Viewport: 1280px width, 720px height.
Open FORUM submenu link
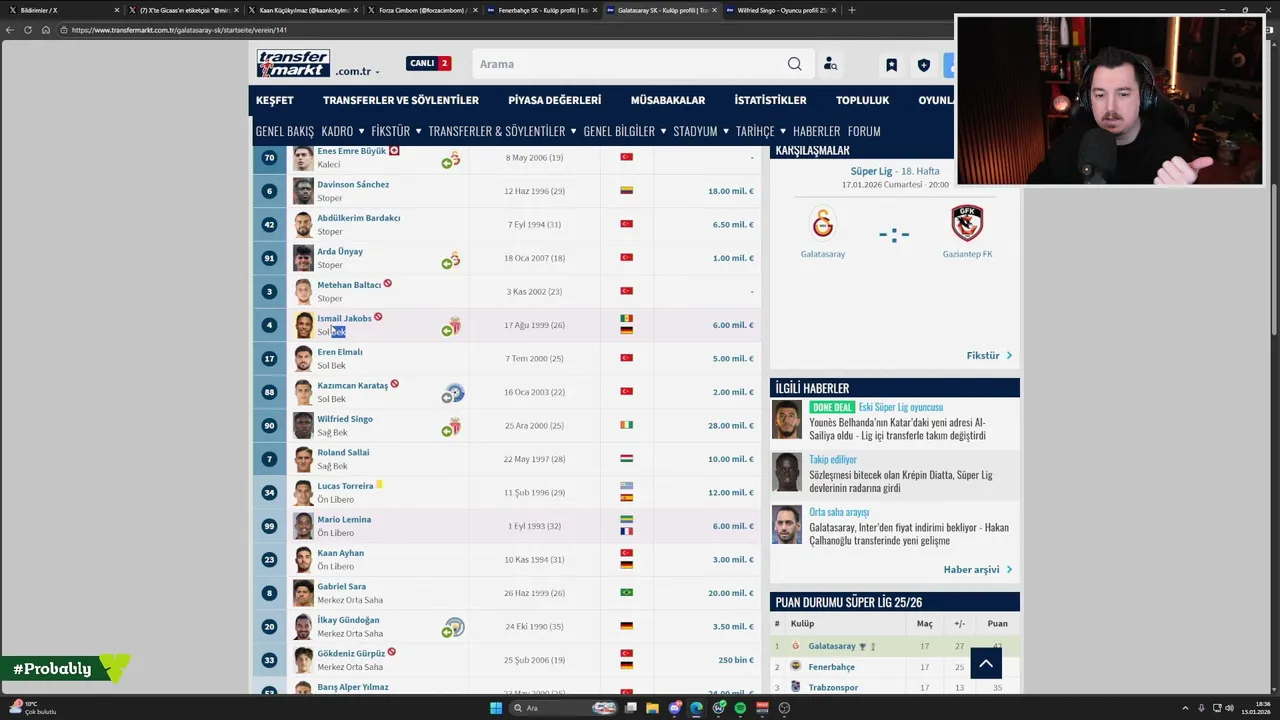click(864, 131)
